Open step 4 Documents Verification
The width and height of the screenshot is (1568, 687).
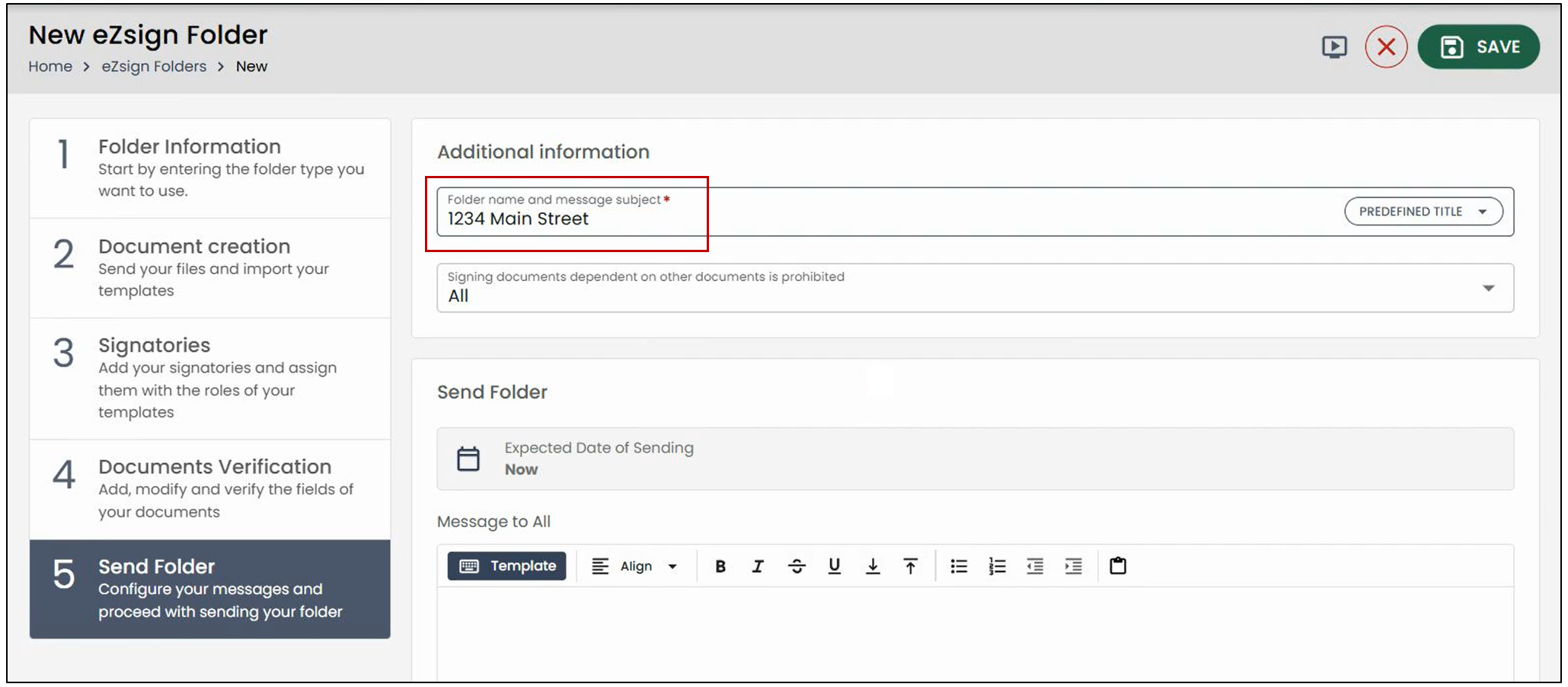pos(210,489)
